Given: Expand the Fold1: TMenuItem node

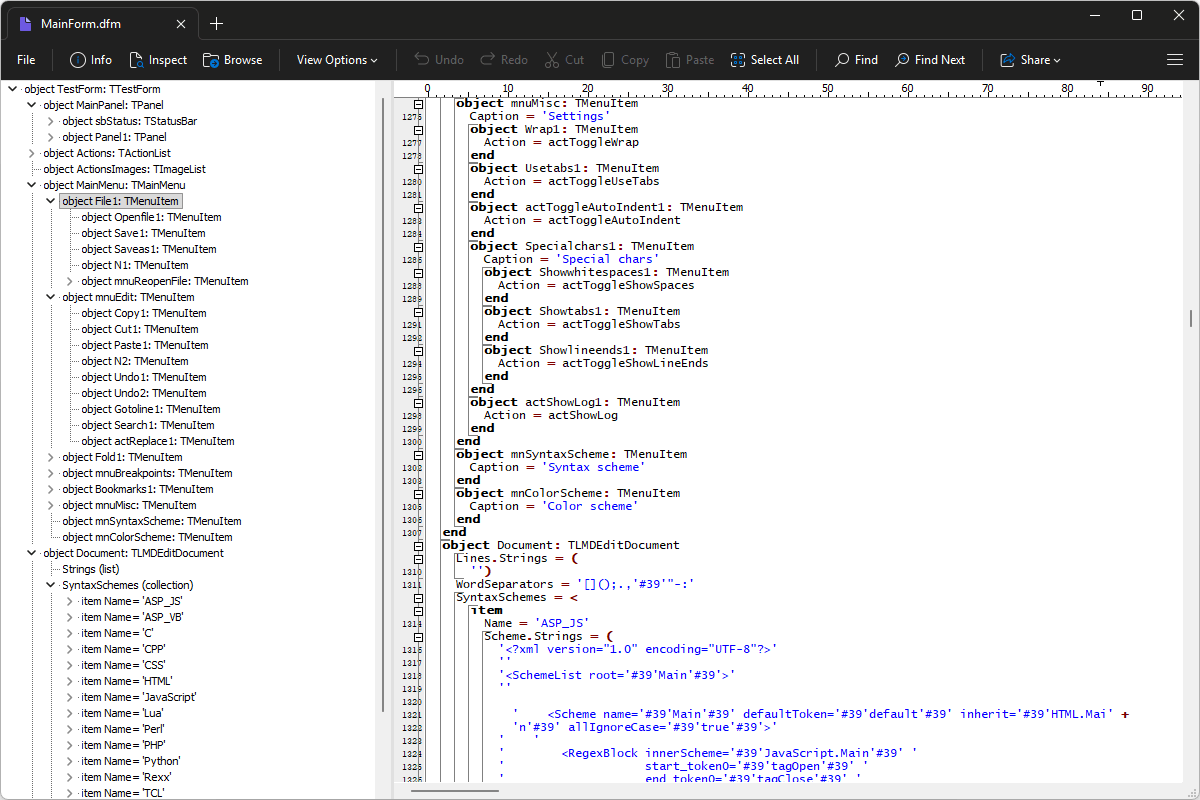Looking at the screenshot, I should (51, 457).
